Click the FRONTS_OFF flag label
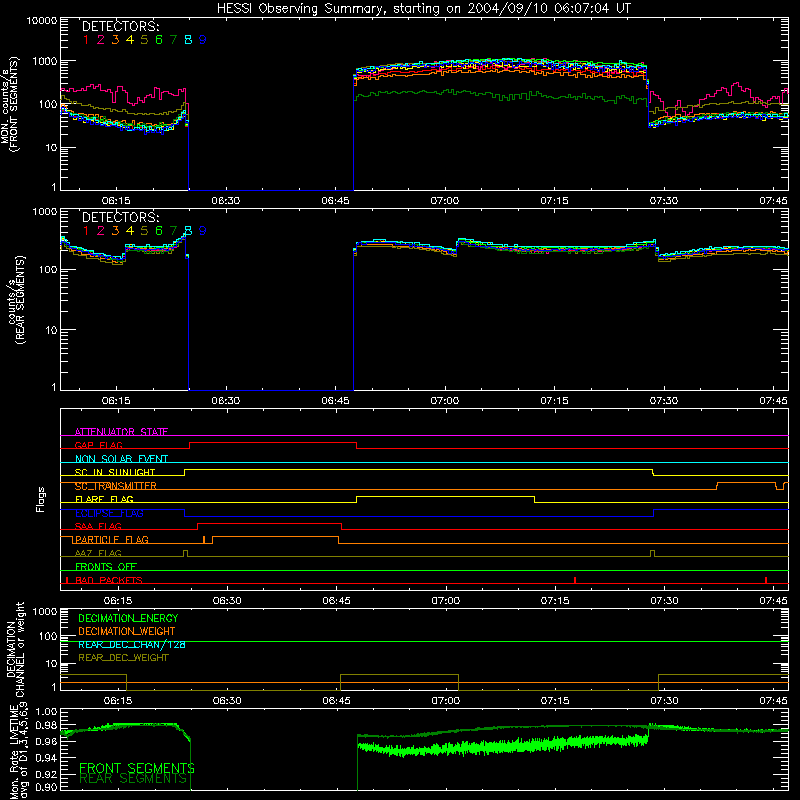 [106, 567]
